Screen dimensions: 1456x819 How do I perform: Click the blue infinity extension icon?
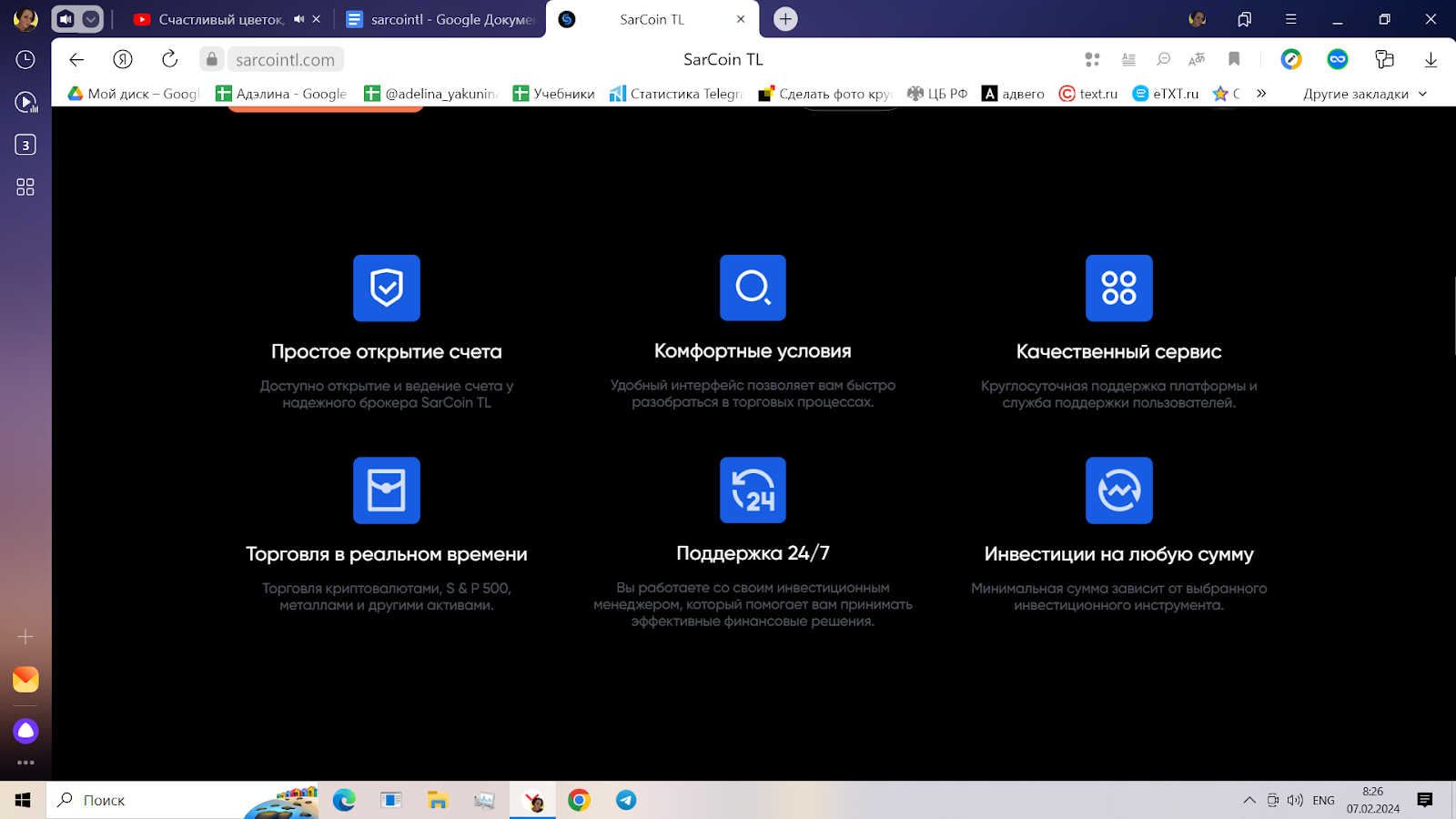1338,59
